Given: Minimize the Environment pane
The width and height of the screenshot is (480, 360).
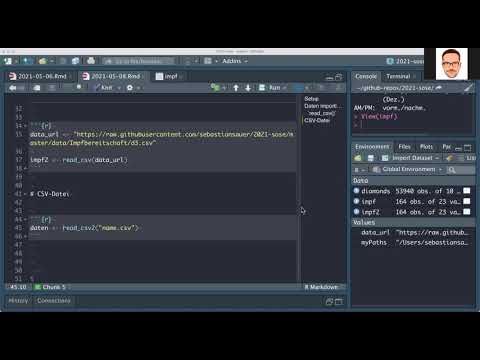Looking at the screenshot, I should (458, 148).
